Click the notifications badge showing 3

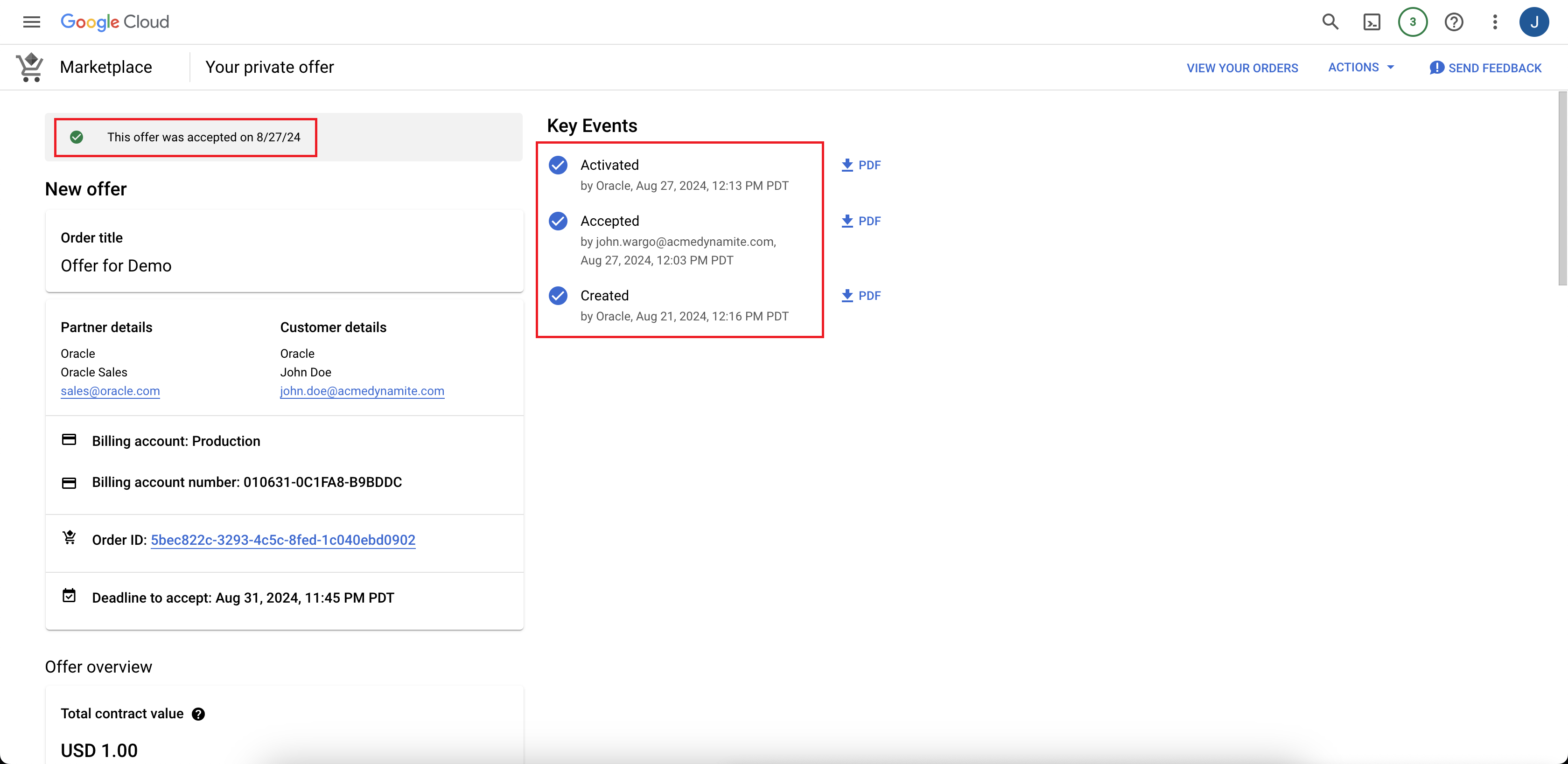click(1413, 22)
